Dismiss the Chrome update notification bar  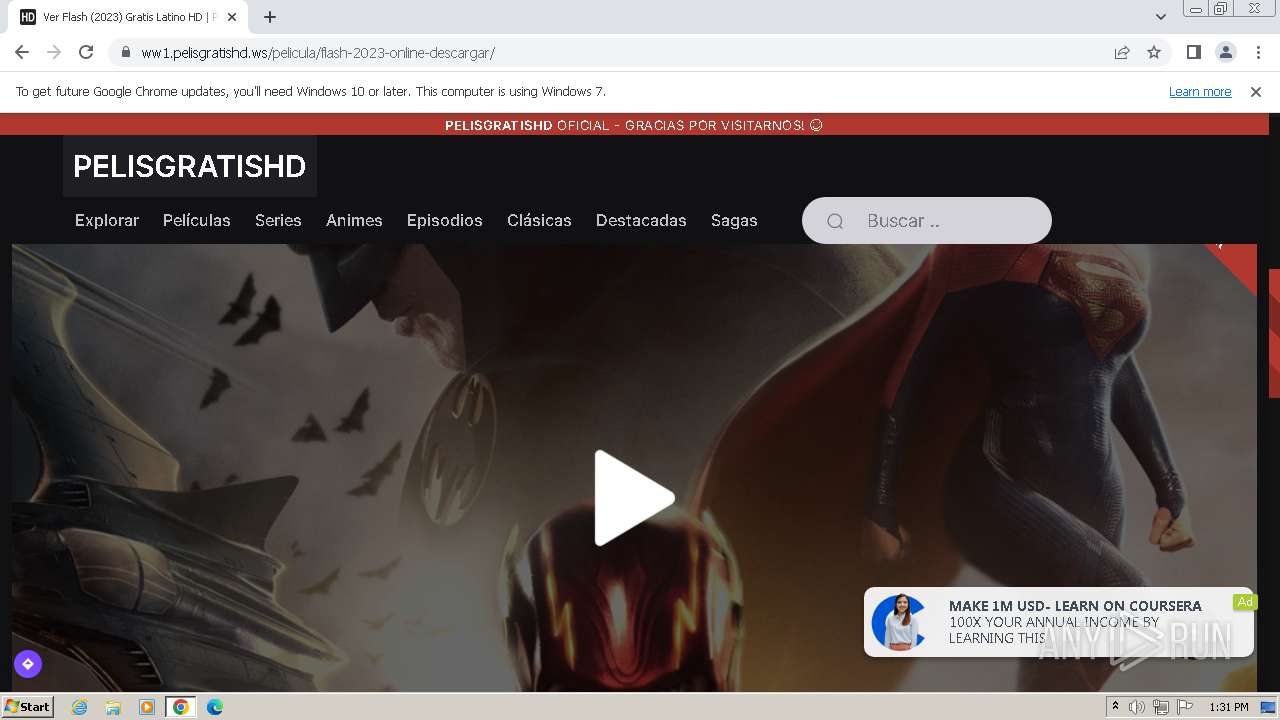tap(1256, 91)
